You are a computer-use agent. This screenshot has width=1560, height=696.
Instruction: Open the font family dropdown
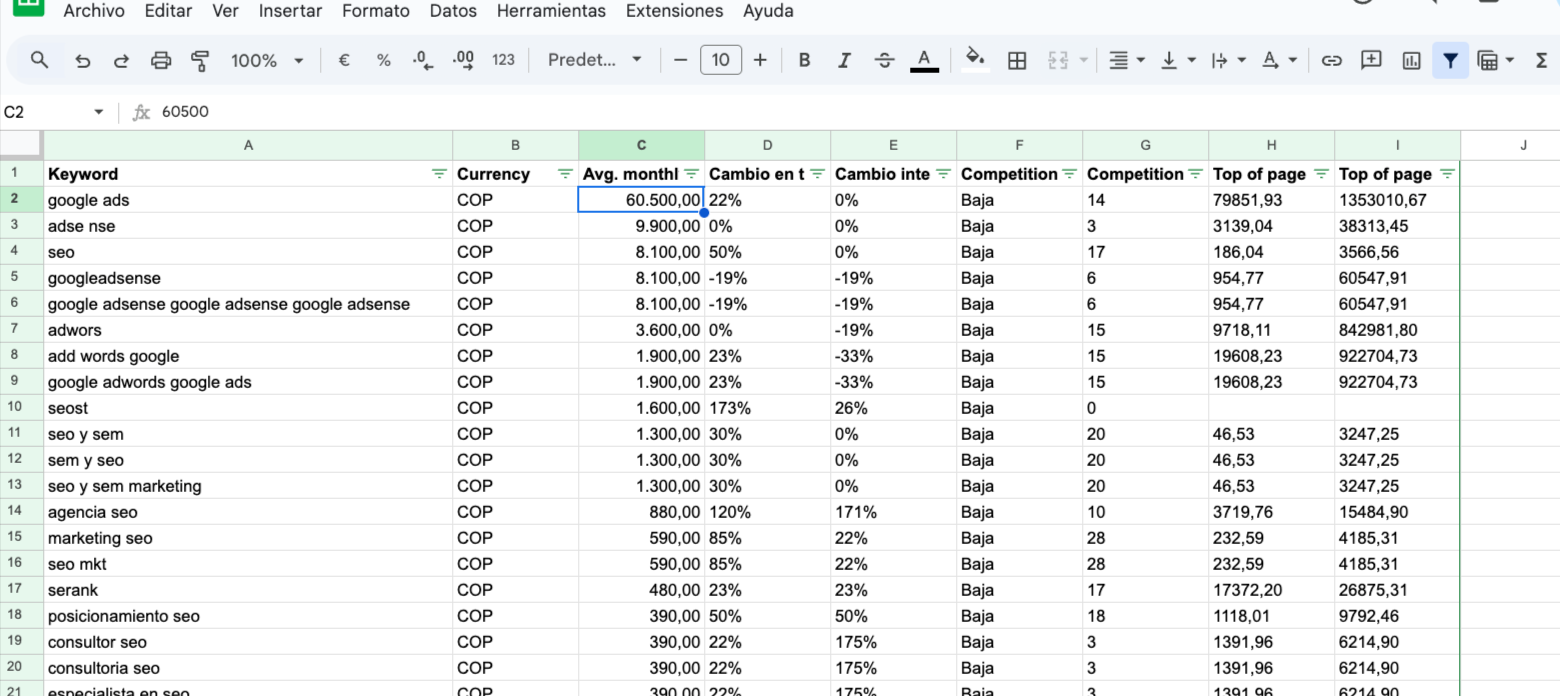click(595, 60)
